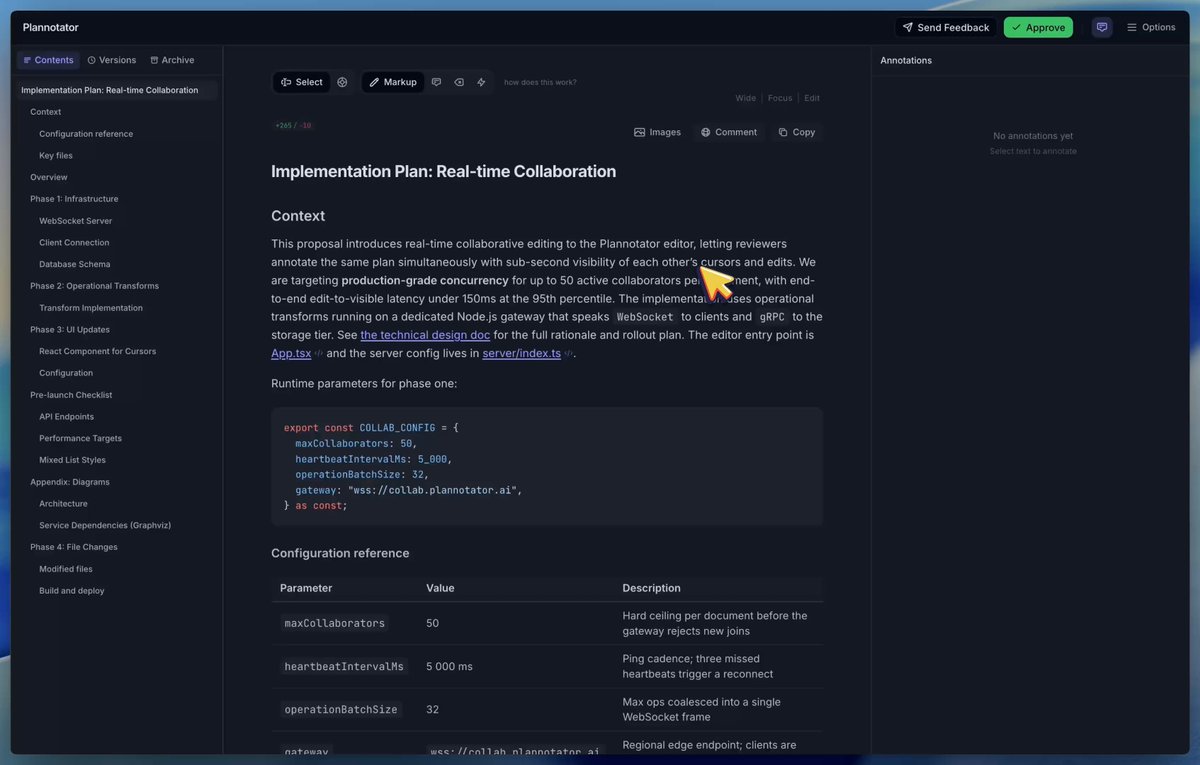1200x765 pixels.
Task: Open the Options menu
Action: [1151, 27]
